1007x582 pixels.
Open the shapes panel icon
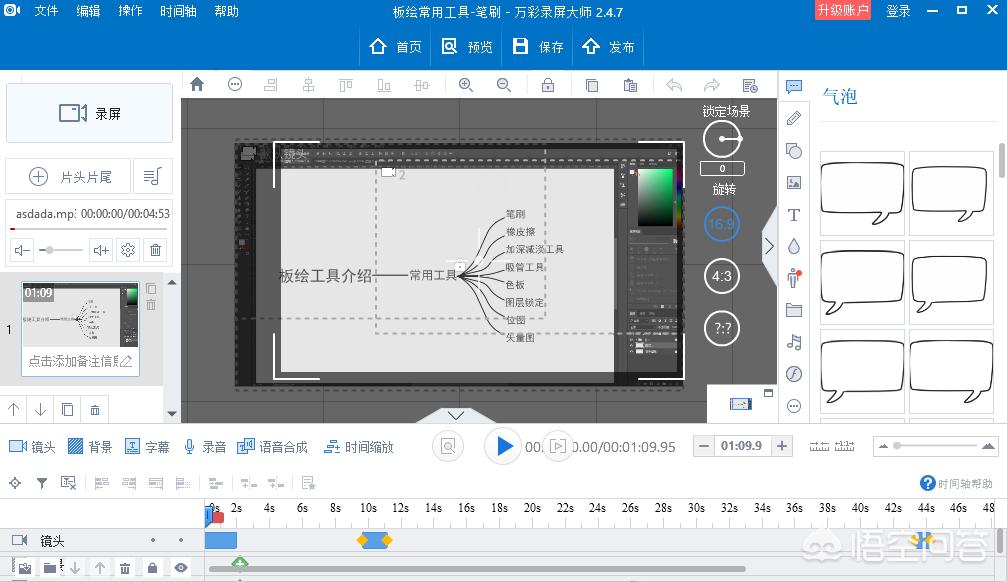pyautogui.click(x=794, y=150)
